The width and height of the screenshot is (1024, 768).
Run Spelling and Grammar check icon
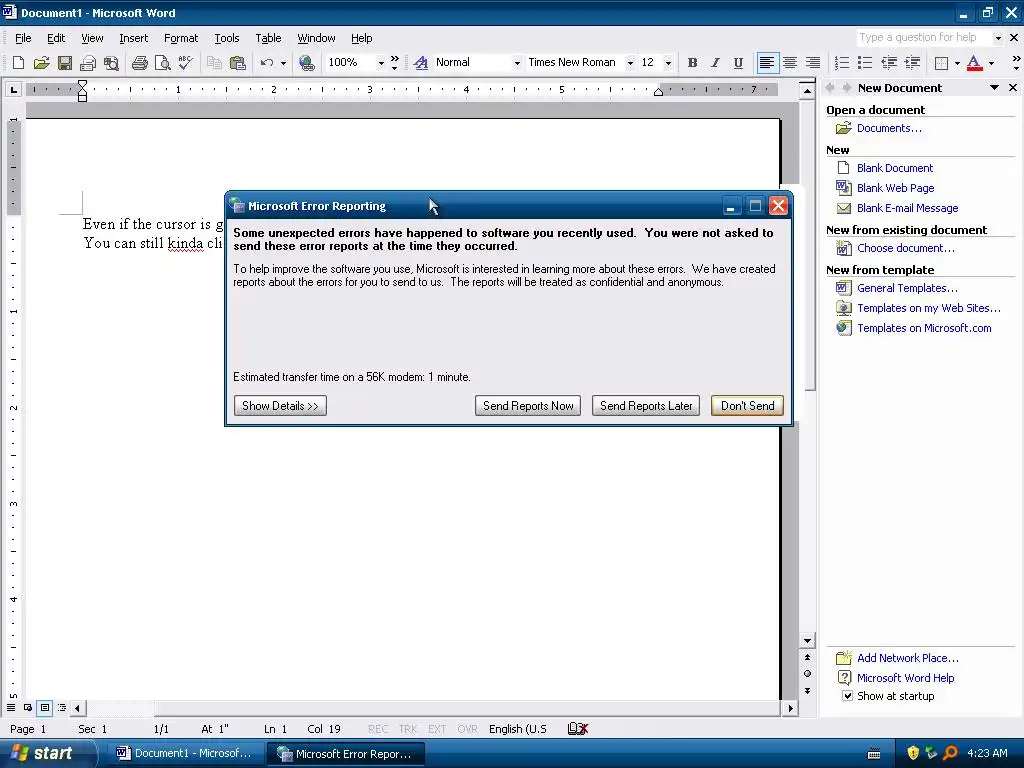coord(185,63)
